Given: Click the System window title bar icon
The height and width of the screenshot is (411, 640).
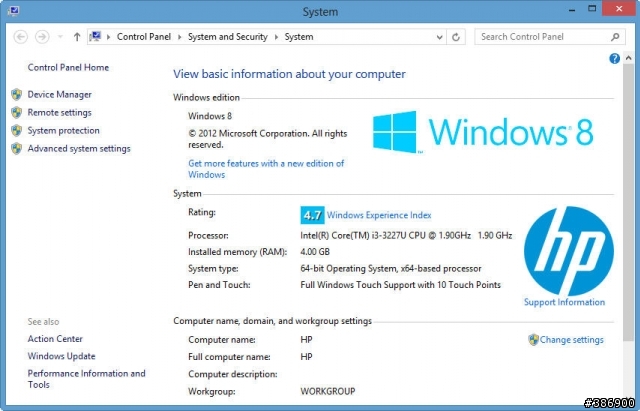Looking at the screenshot, I should (13, 11).
